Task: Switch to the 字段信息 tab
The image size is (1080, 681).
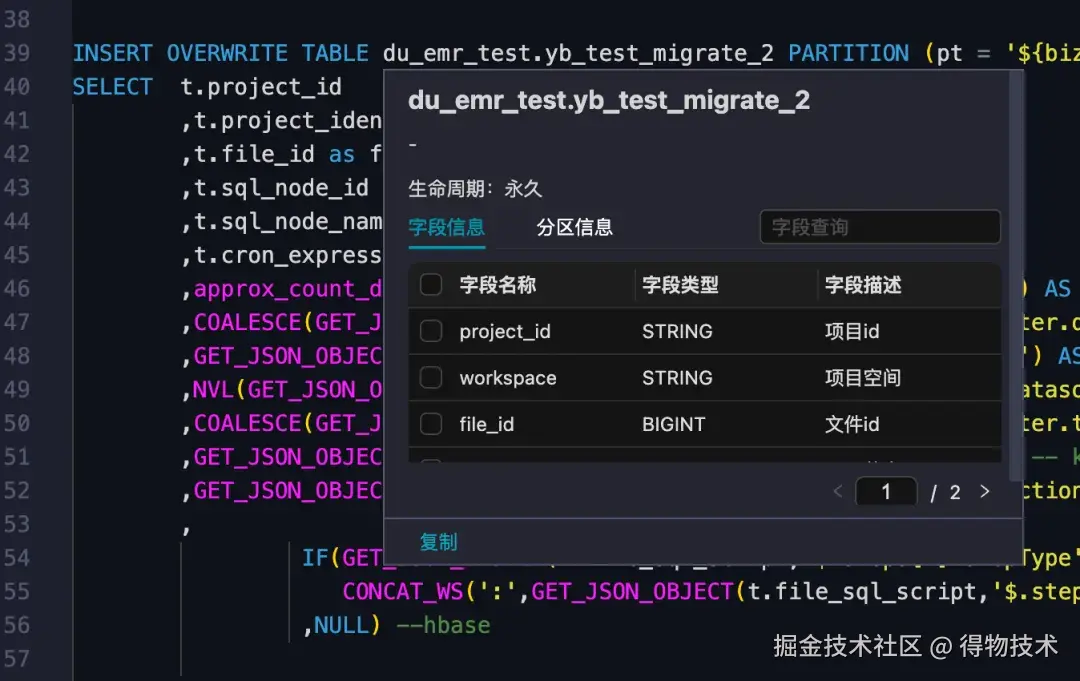Action: pos(447,227)
